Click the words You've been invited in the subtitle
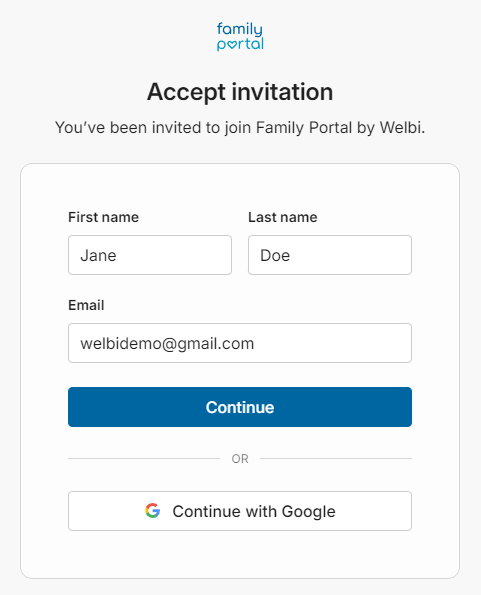Viewport: 481px width, 595px height. (x=128, y=128)
